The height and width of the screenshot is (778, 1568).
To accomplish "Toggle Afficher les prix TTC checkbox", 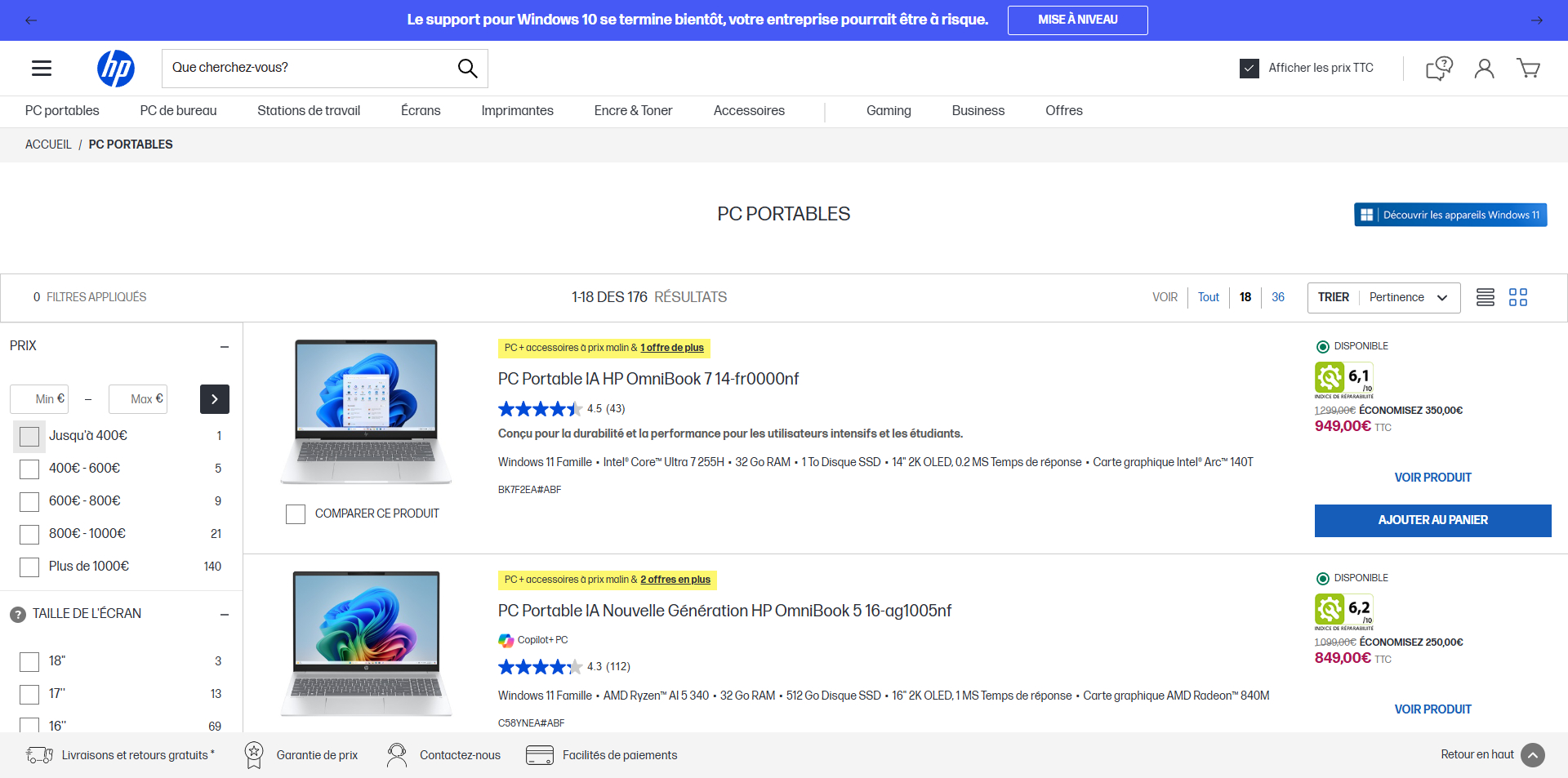I will point(1249,69).
